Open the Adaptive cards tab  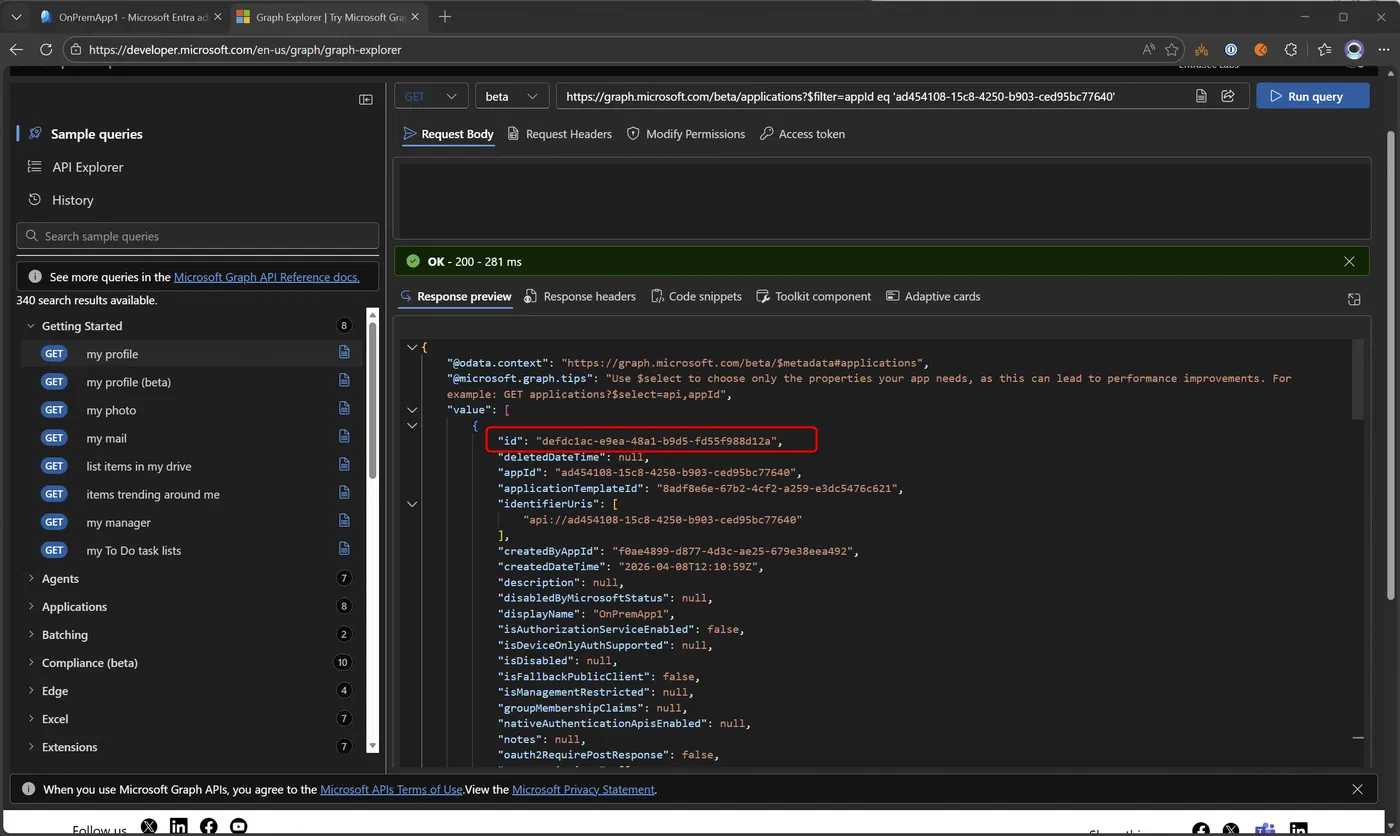[933, 296]
